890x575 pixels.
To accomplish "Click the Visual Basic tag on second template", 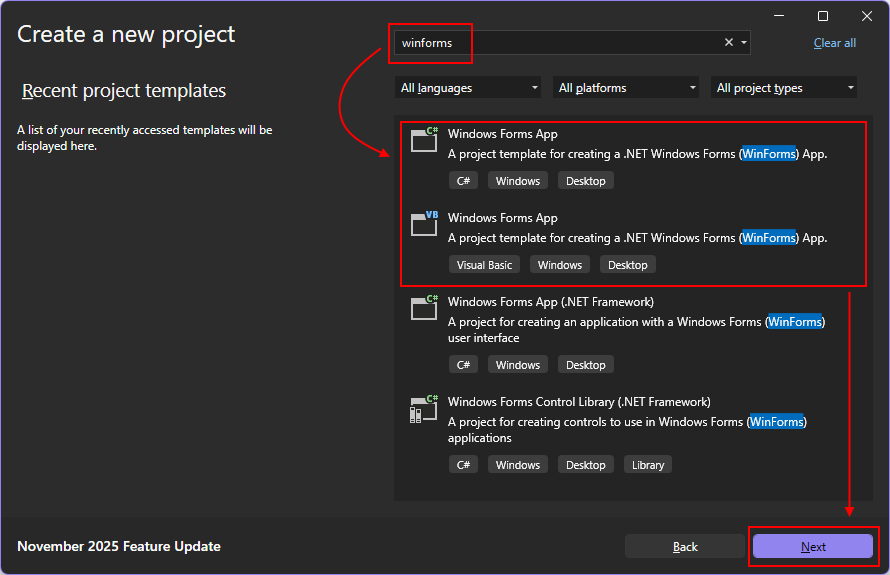I will pos(484,265).
